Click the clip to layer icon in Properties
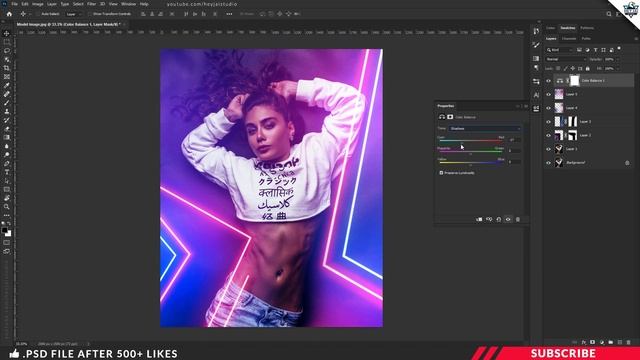The width and height of the screenshot is (640, 360). point(479,219)
